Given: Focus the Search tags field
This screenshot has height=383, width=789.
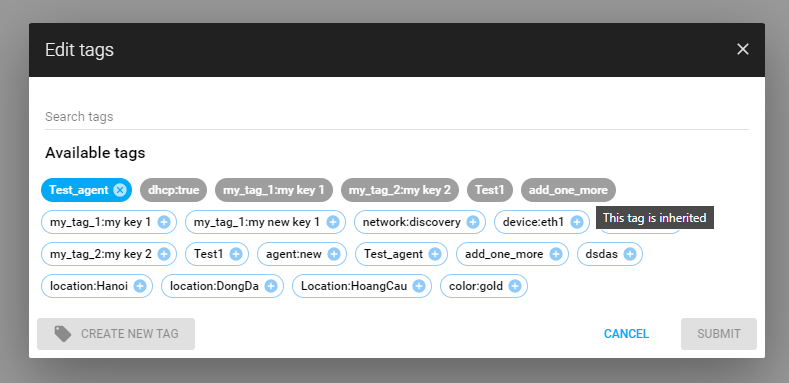Looking at the screenshot, I should coord(397,117).
